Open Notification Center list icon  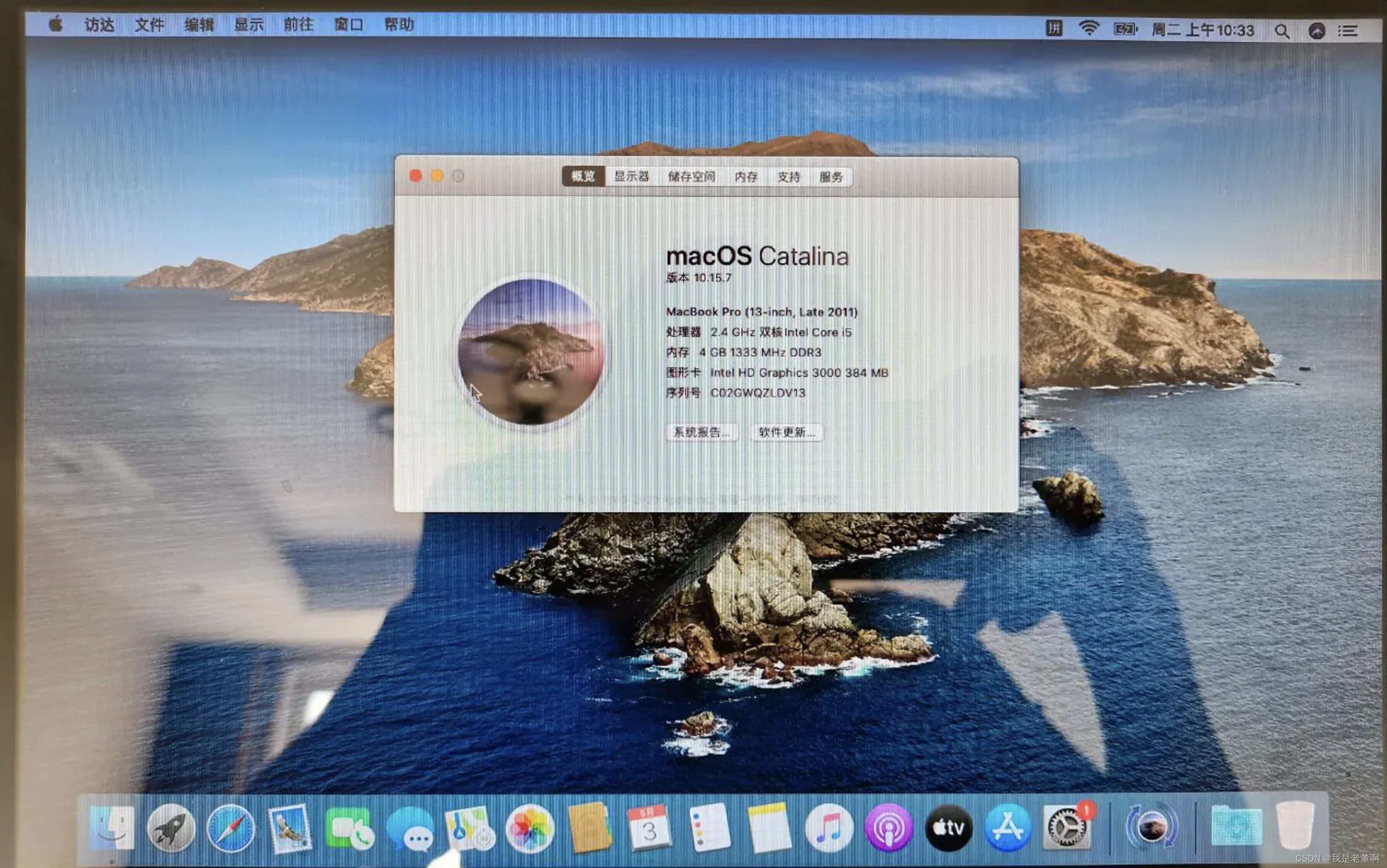(x=1347, y=31)
